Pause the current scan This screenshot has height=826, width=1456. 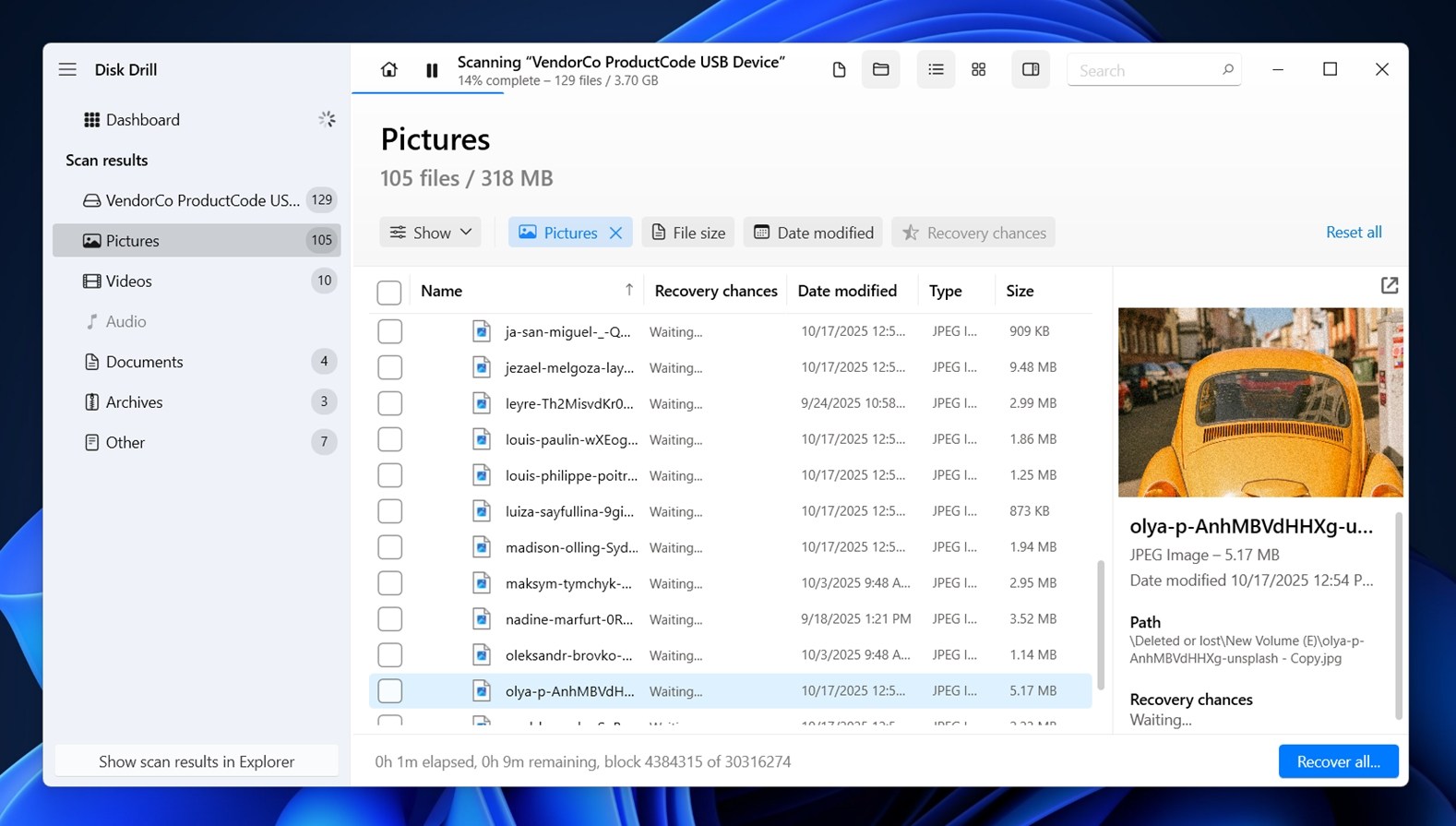pos(432,70)
